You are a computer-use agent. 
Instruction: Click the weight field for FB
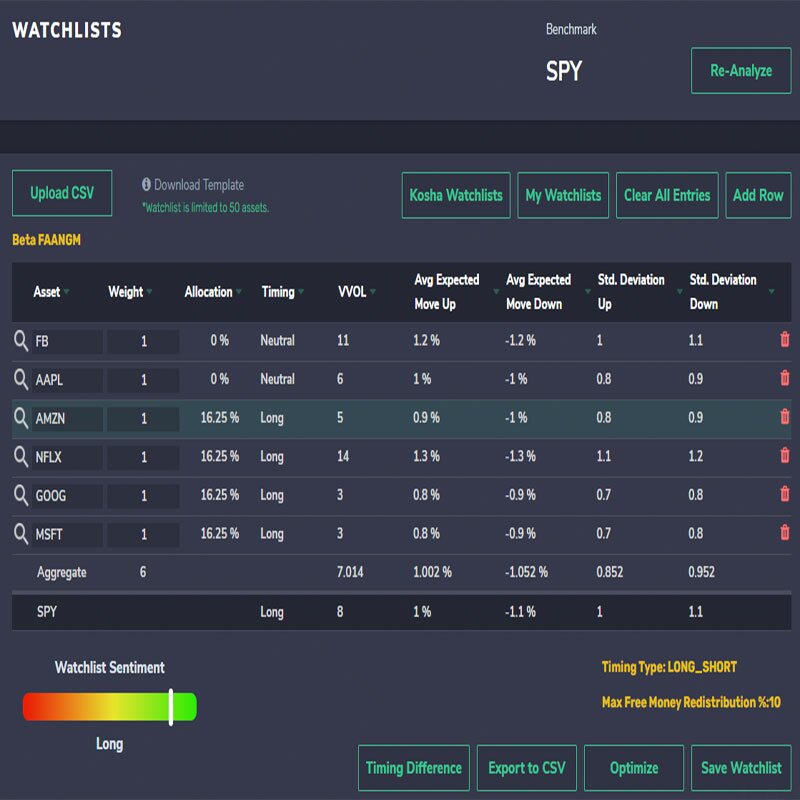click(x=143, y=341)
